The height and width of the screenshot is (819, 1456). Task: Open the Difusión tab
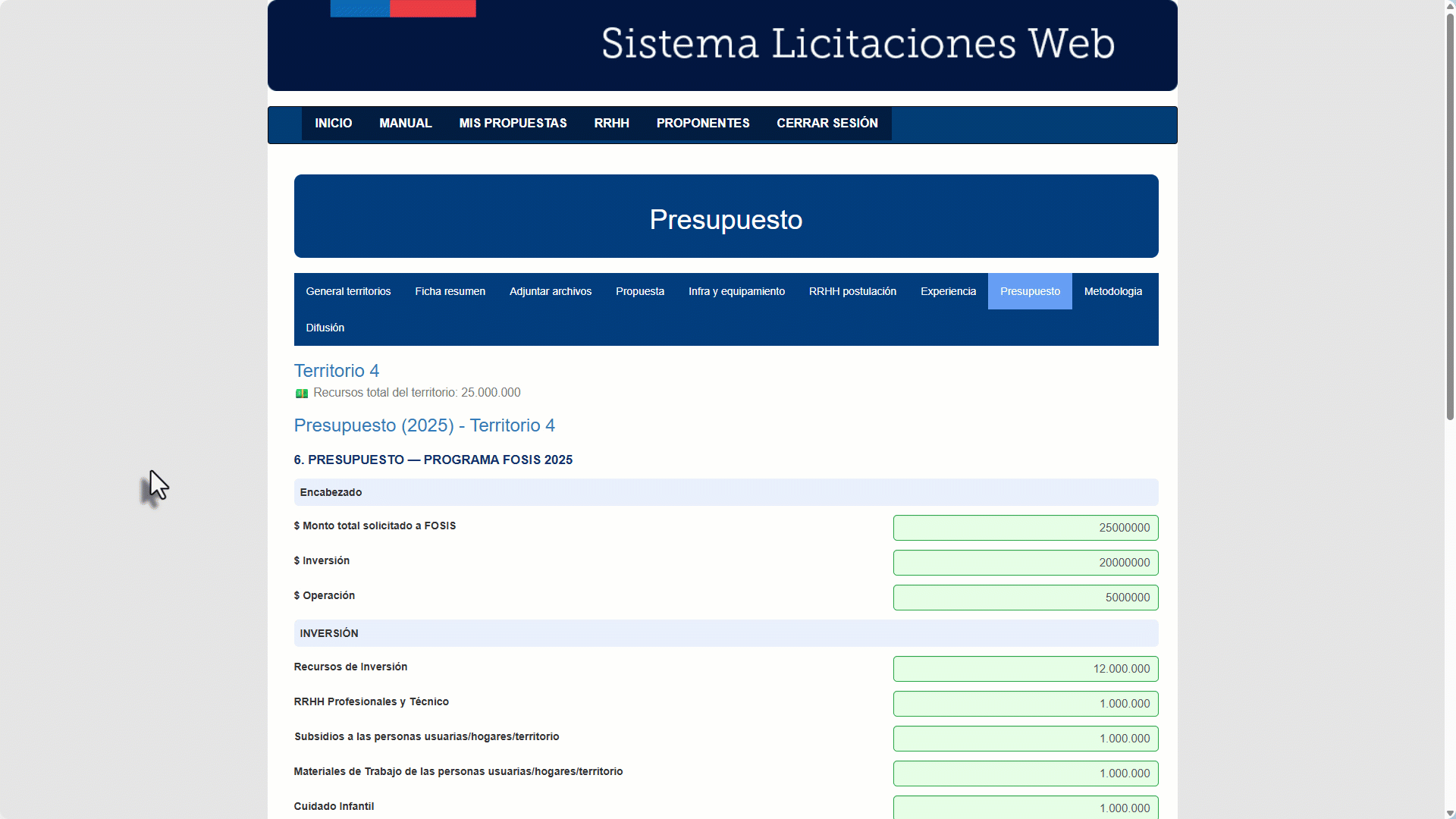[x=325, y=328]
